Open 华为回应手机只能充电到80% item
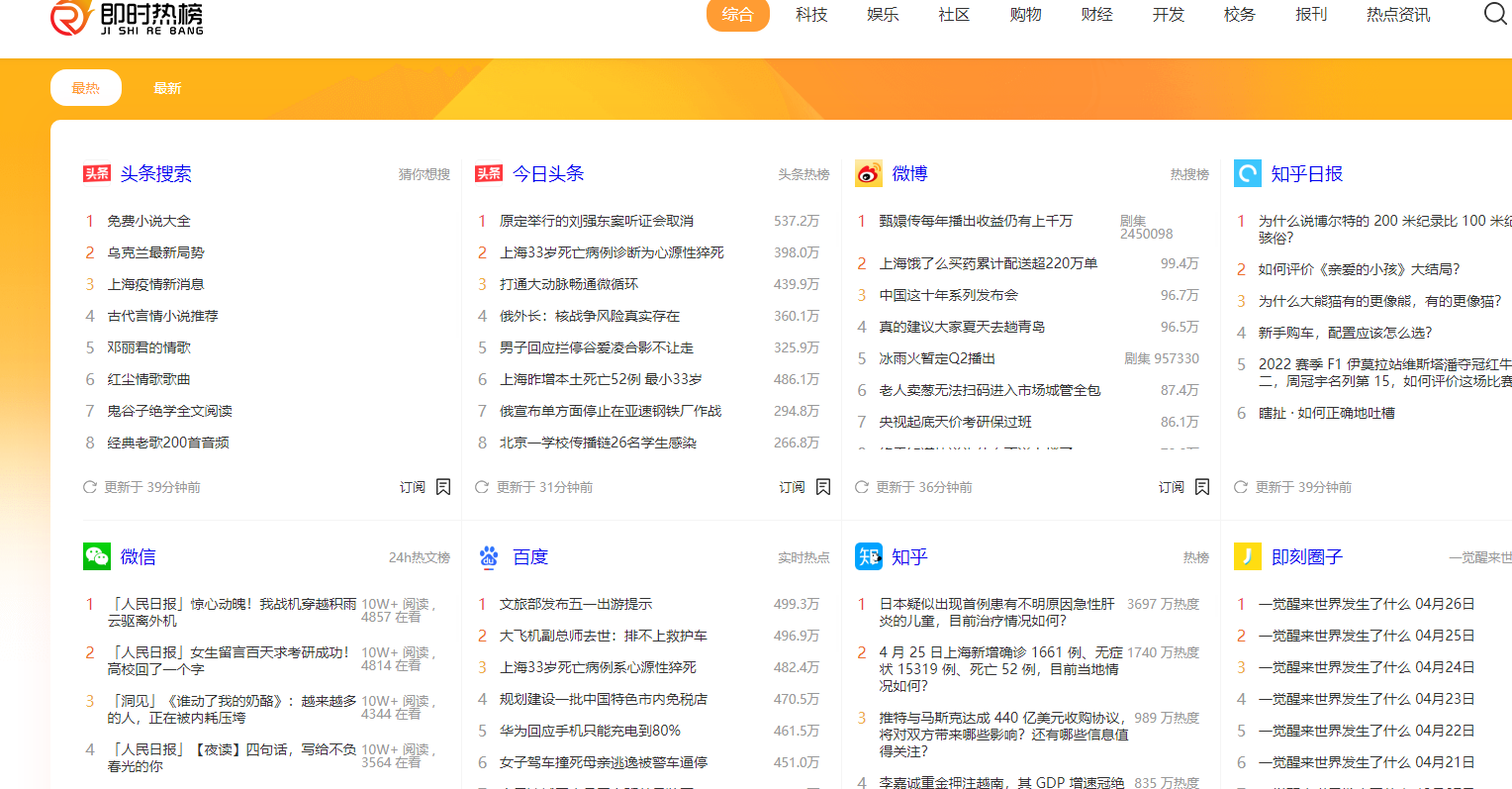This screenshot has width=1512, height=789. (590, 731)
